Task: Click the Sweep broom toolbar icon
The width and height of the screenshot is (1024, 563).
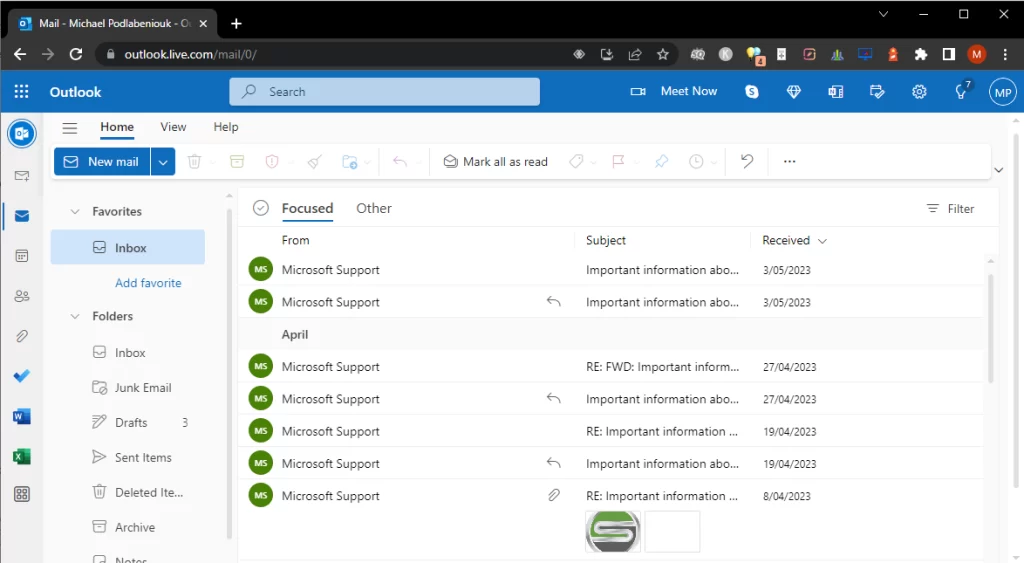Action: (x=314, y=161)
